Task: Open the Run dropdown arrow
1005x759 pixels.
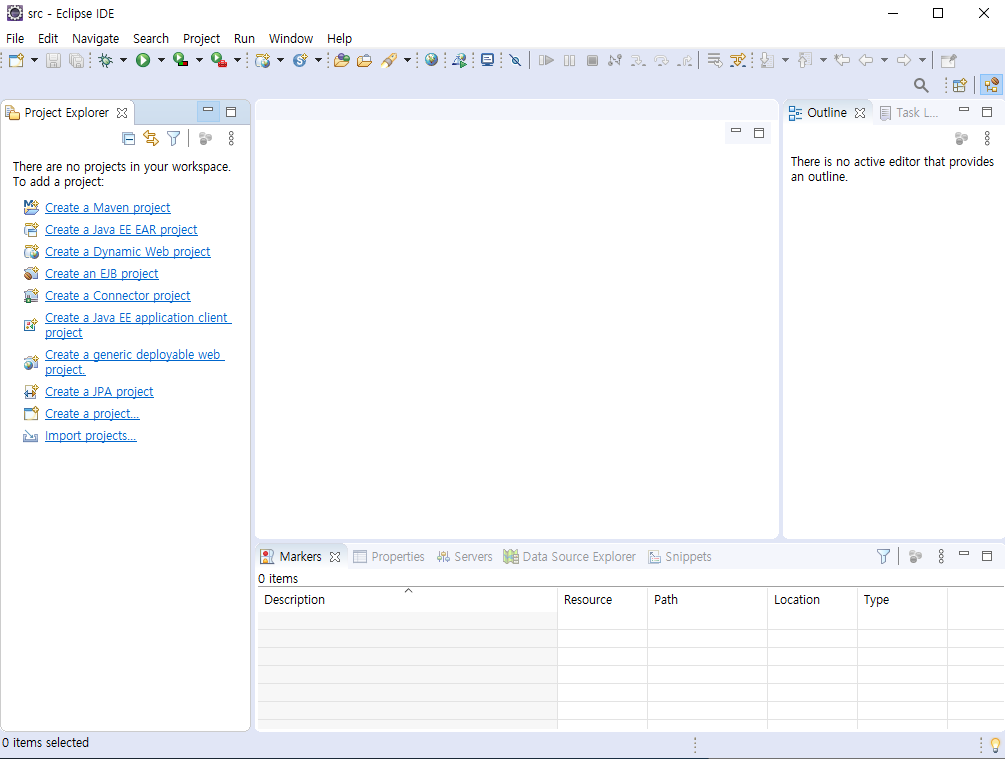Action: click(161, 60)
